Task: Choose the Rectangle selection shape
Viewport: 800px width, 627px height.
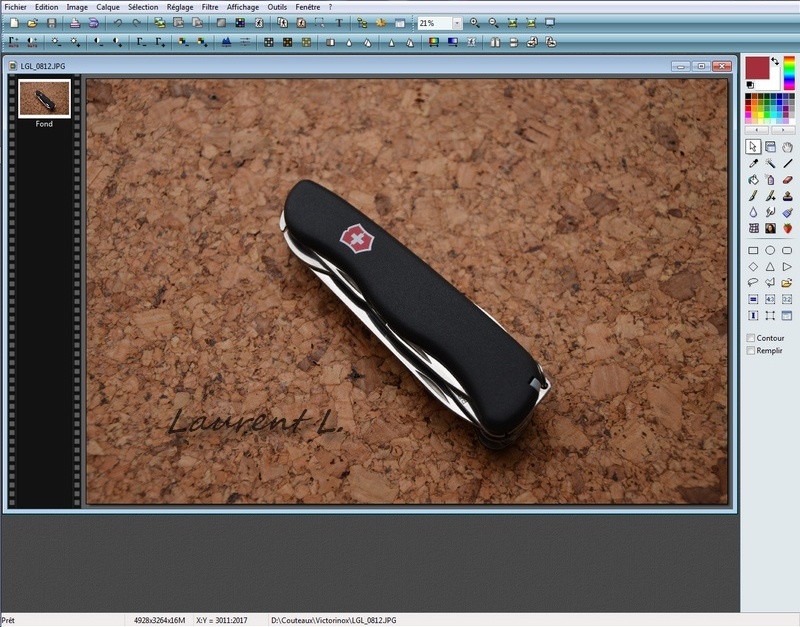Action: pos(753,250)
